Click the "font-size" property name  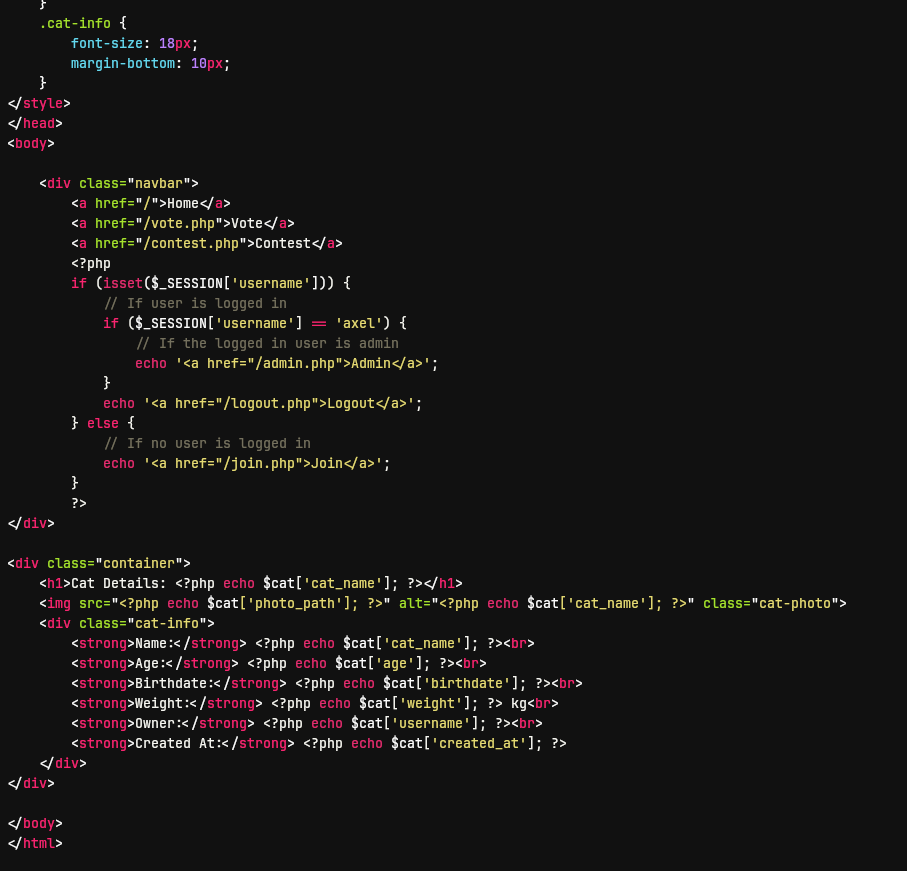107,43
